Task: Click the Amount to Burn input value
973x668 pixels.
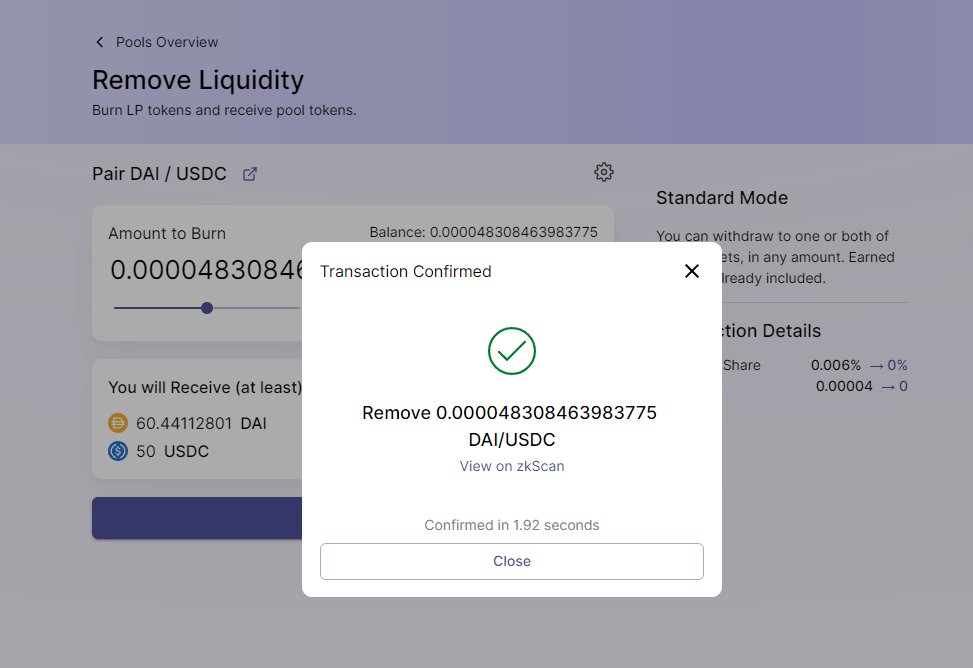Action: (207, 270)
